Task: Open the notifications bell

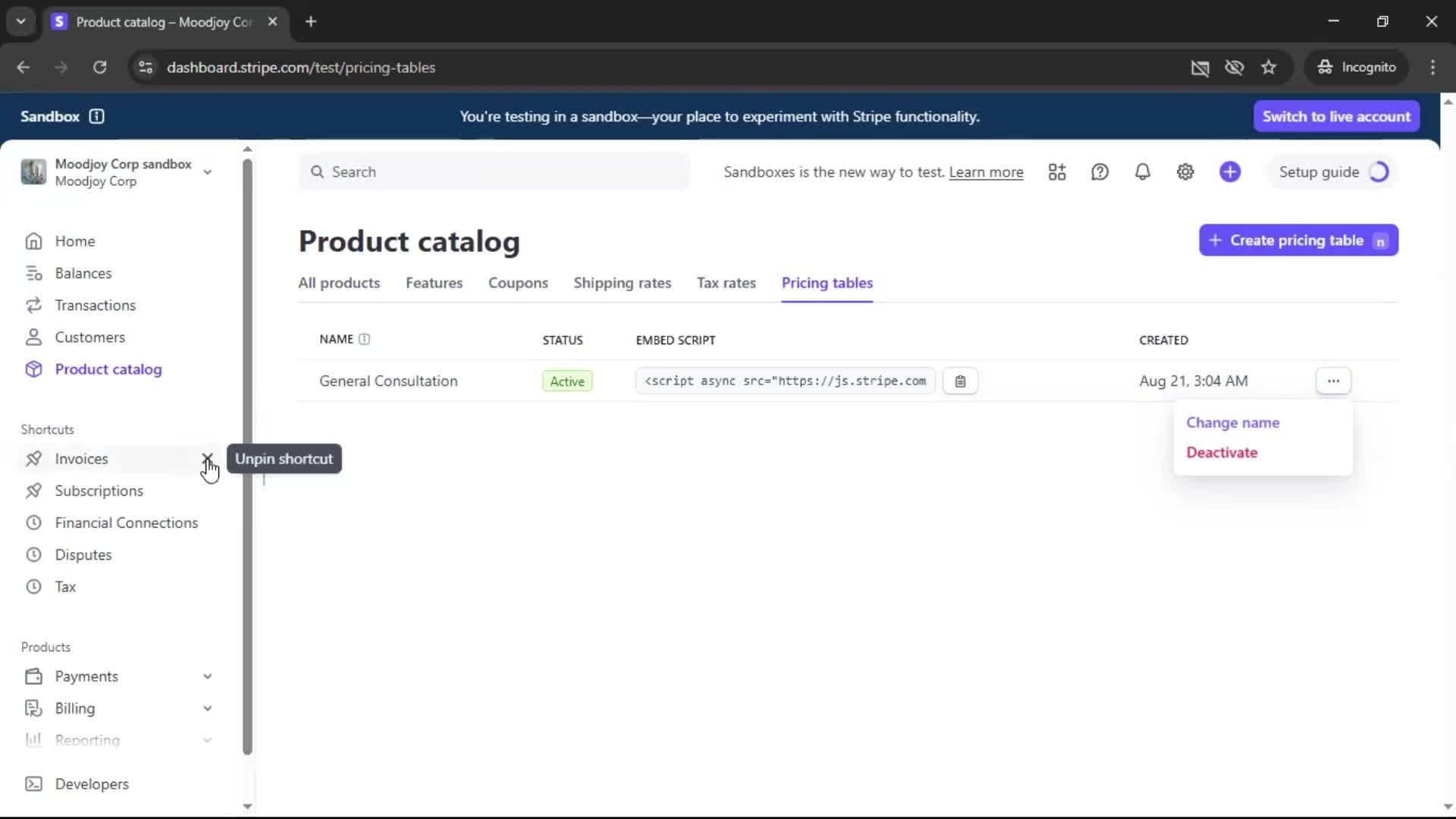Action: [x=1142, y=172]
